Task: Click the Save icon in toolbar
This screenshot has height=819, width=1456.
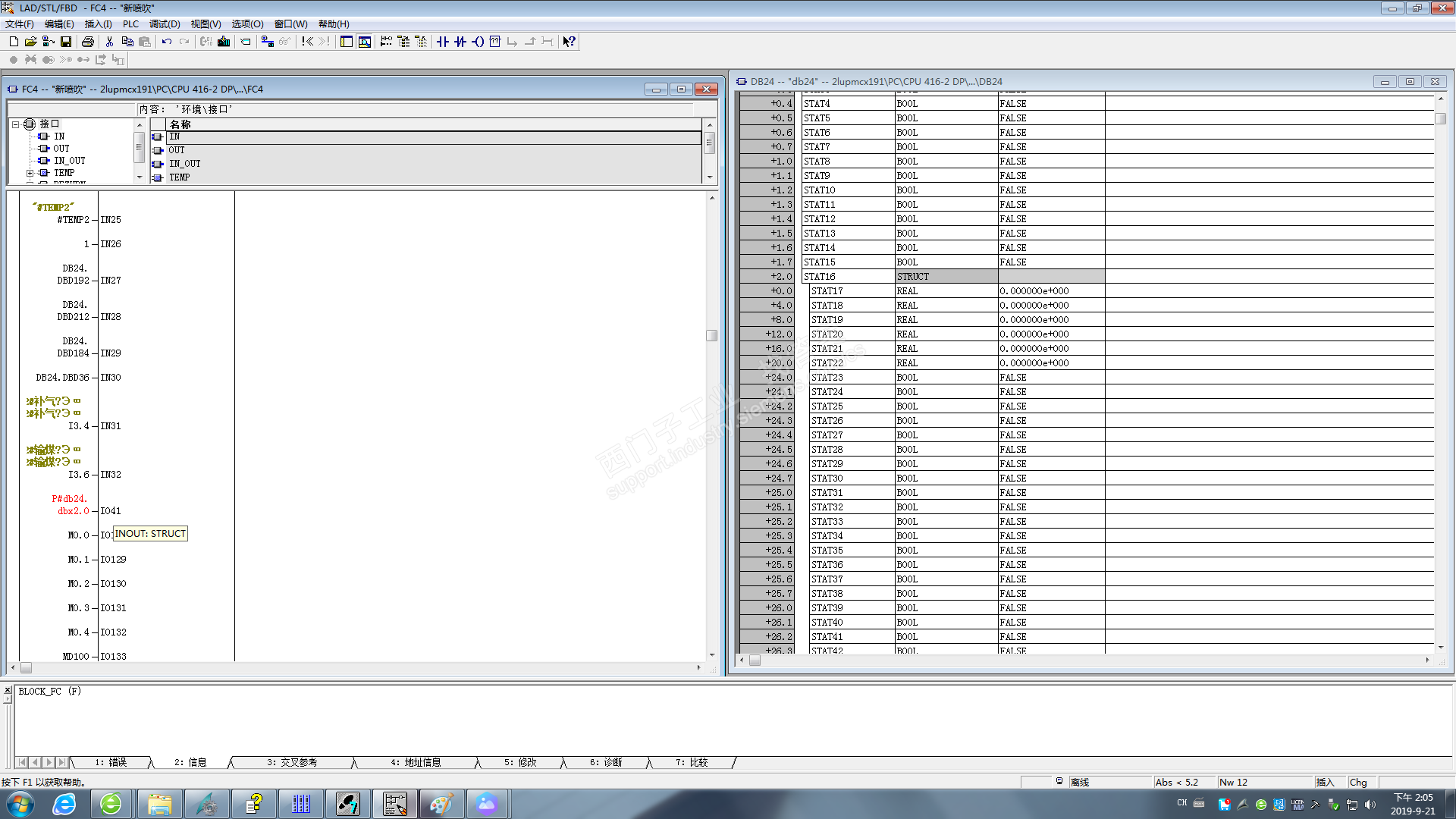Action: coord(66,42)
